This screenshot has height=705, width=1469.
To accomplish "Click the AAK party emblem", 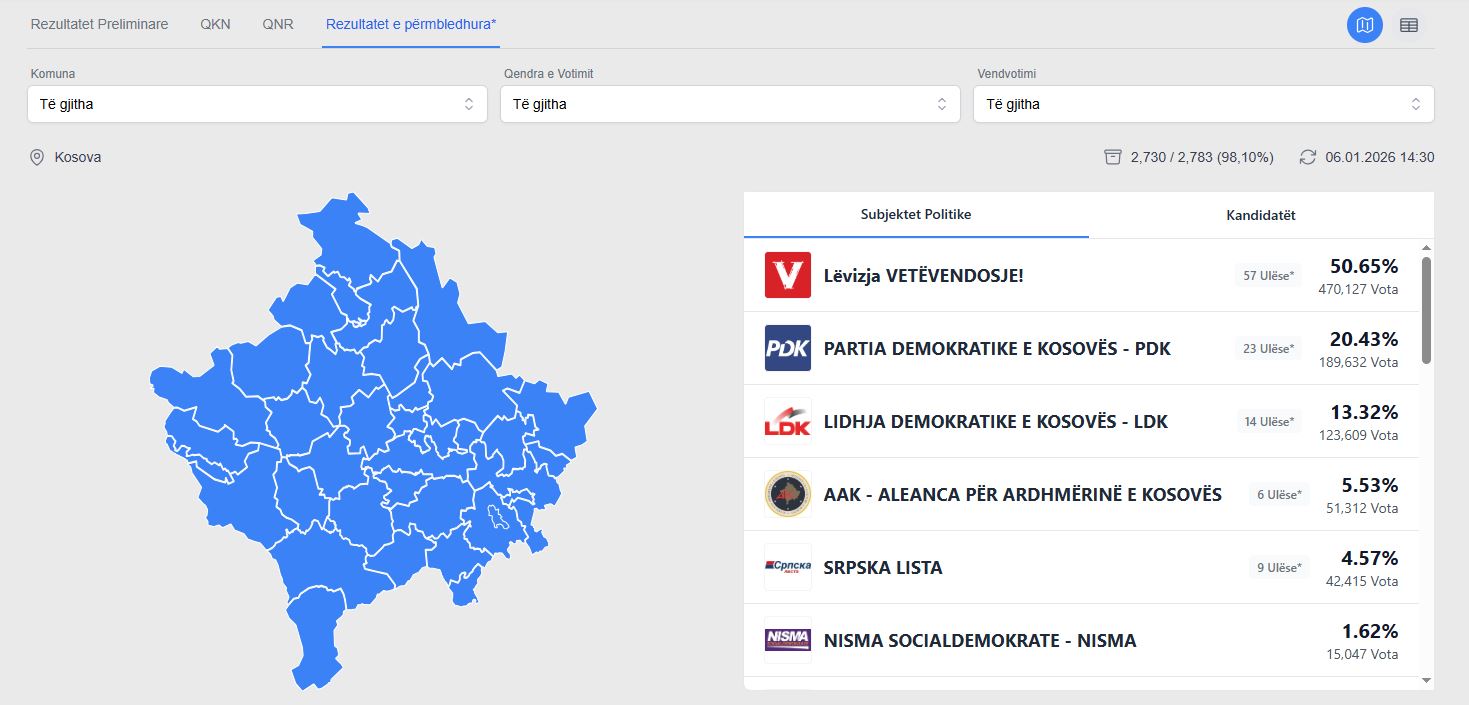I will click(788, 494).
